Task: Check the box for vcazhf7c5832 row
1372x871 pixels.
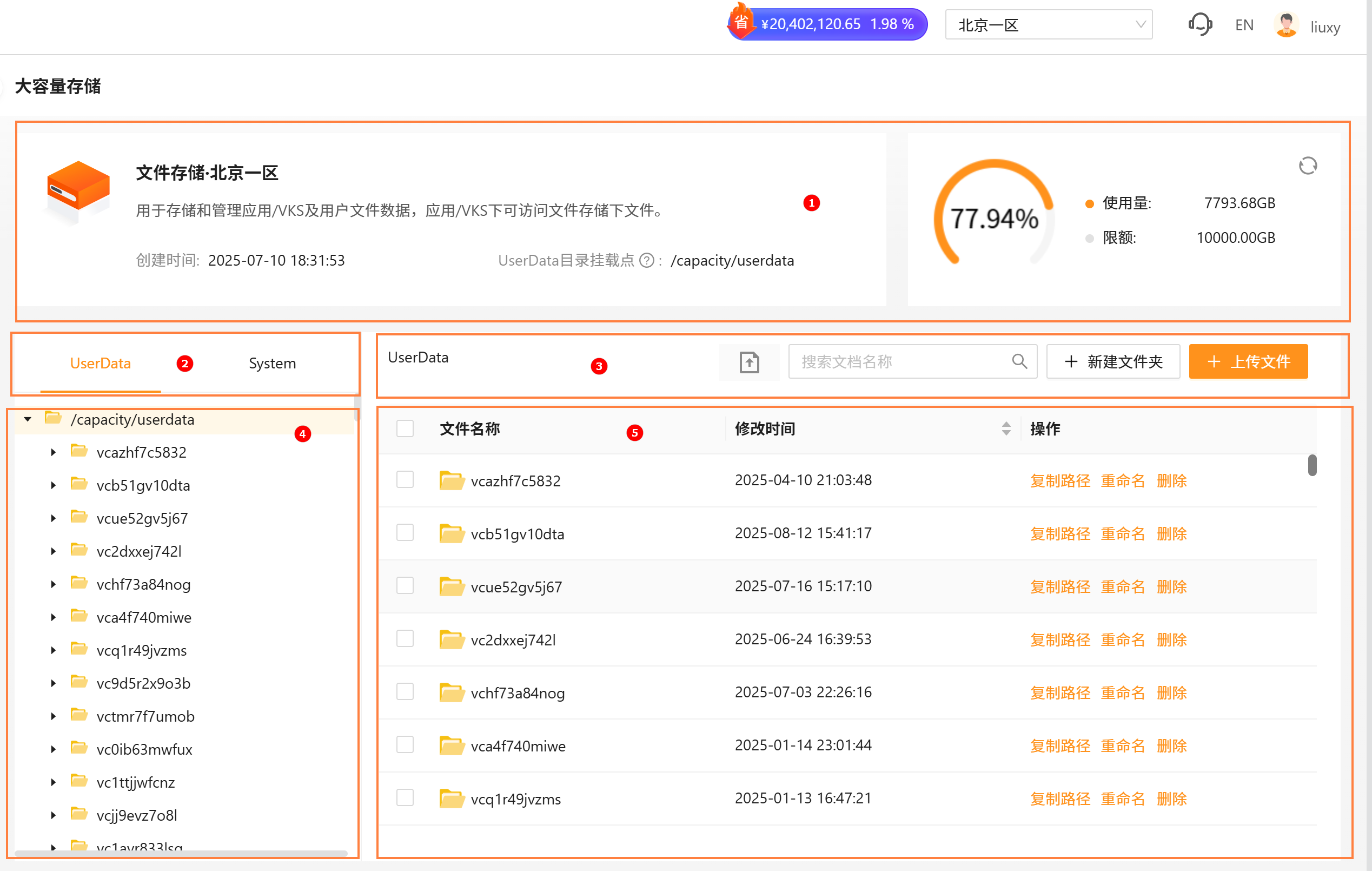Action: pyautogui.click(x=405, y=480)
